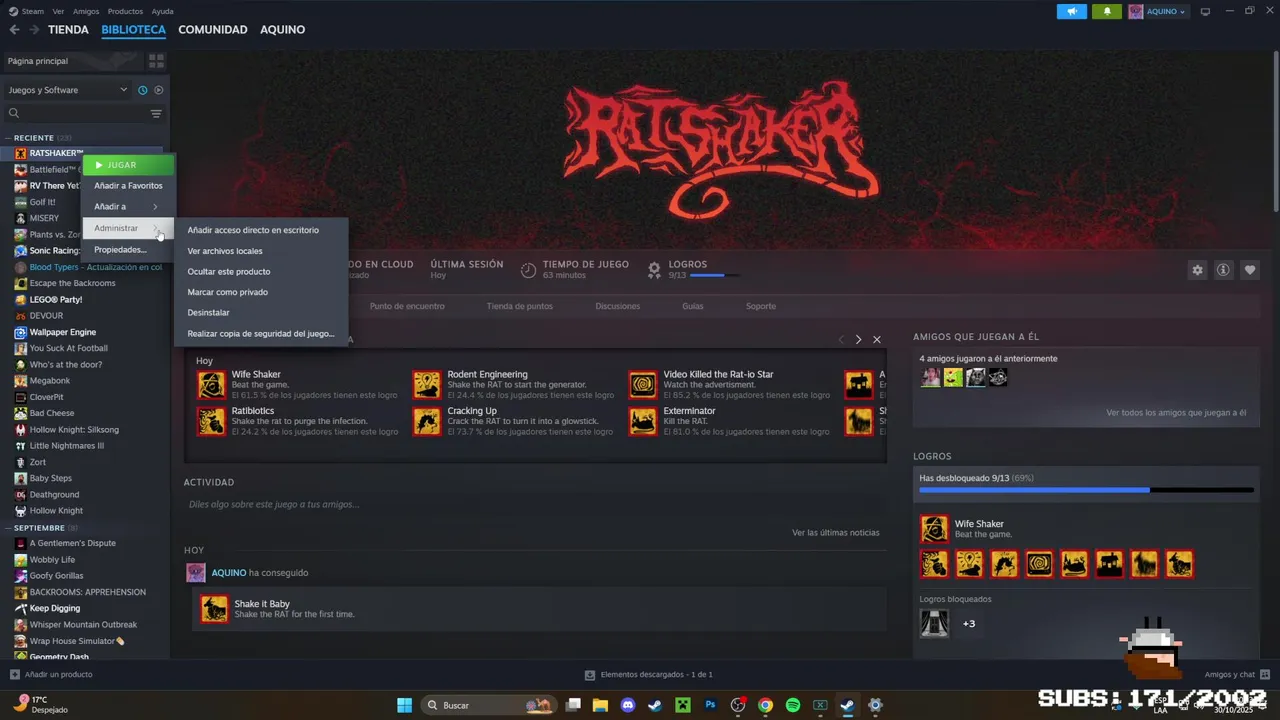Click Ver todos los amigos que juegan
The image size is (1280, 720).
1176,413
